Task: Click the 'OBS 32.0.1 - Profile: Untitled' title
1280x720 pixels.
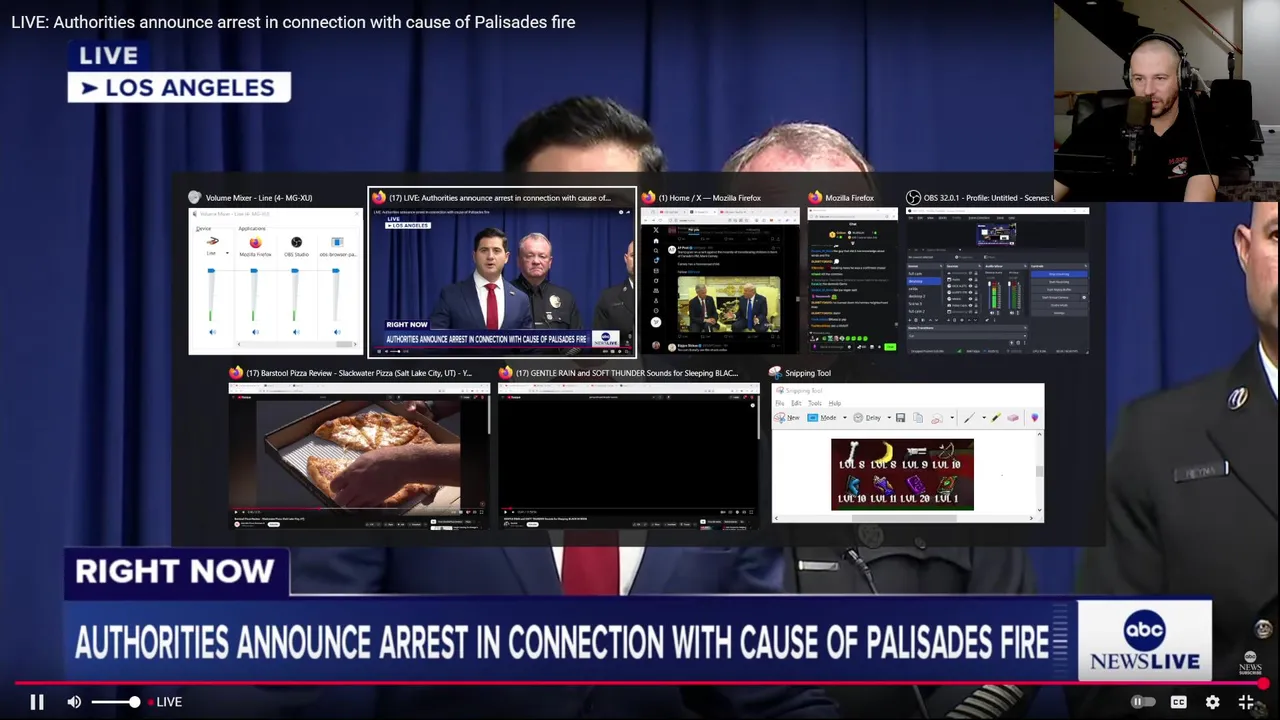Action: [989, 198]
